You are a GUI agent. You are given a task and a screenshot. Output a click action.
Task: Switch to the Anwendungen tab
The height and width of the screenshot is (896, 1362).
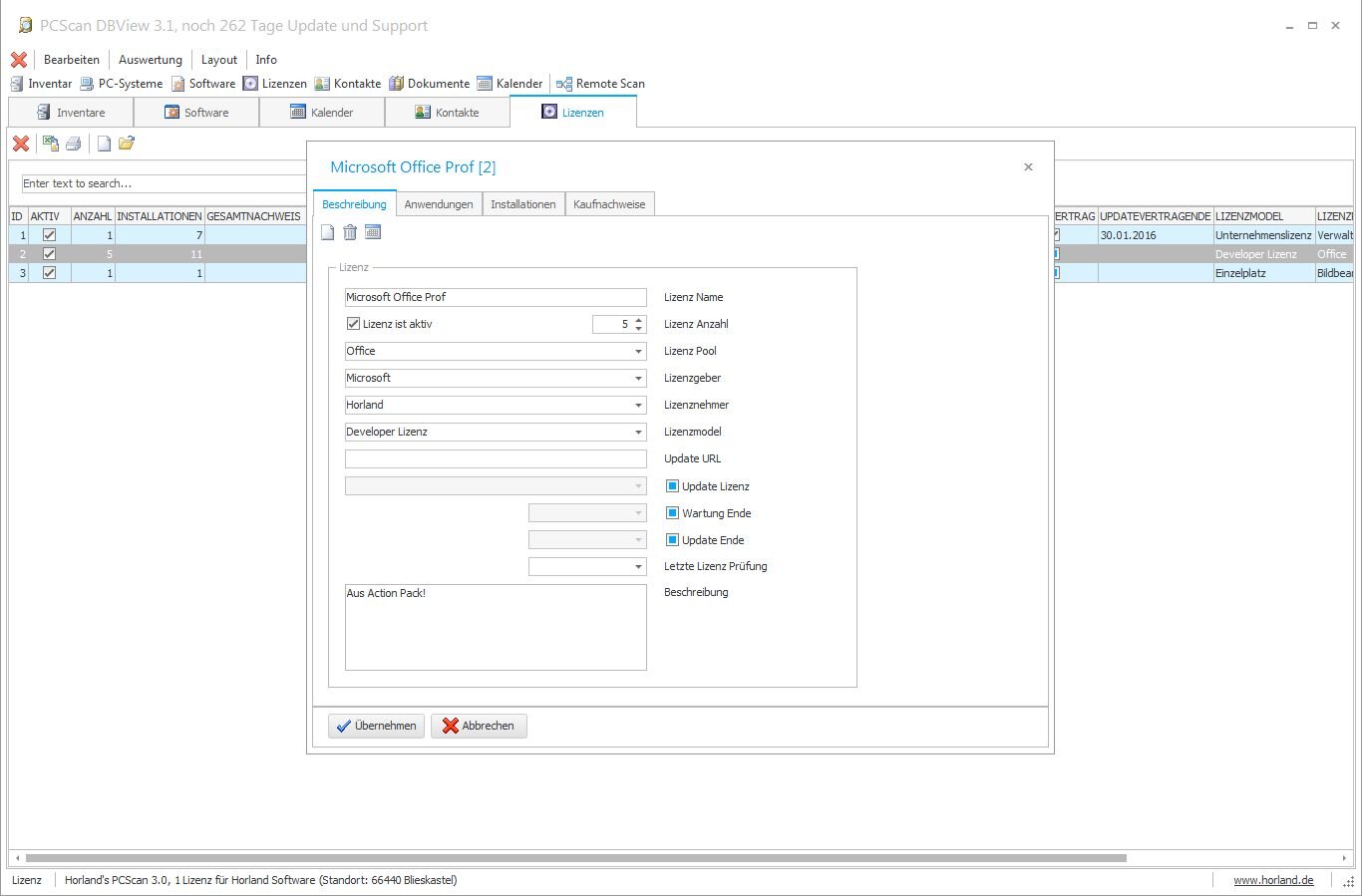pyautogui.click(x=439, y=204)
